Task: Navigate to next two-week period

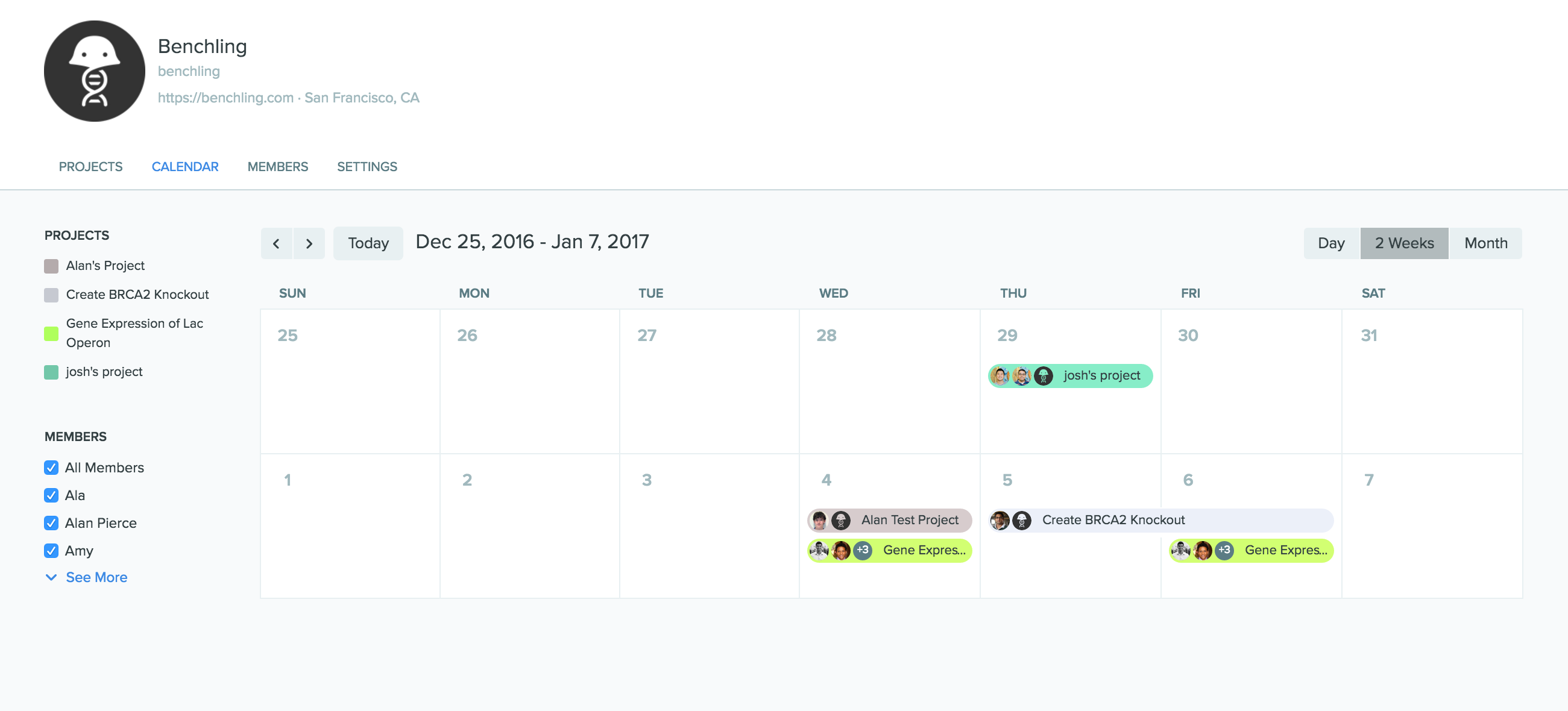Action: (308, 243)
